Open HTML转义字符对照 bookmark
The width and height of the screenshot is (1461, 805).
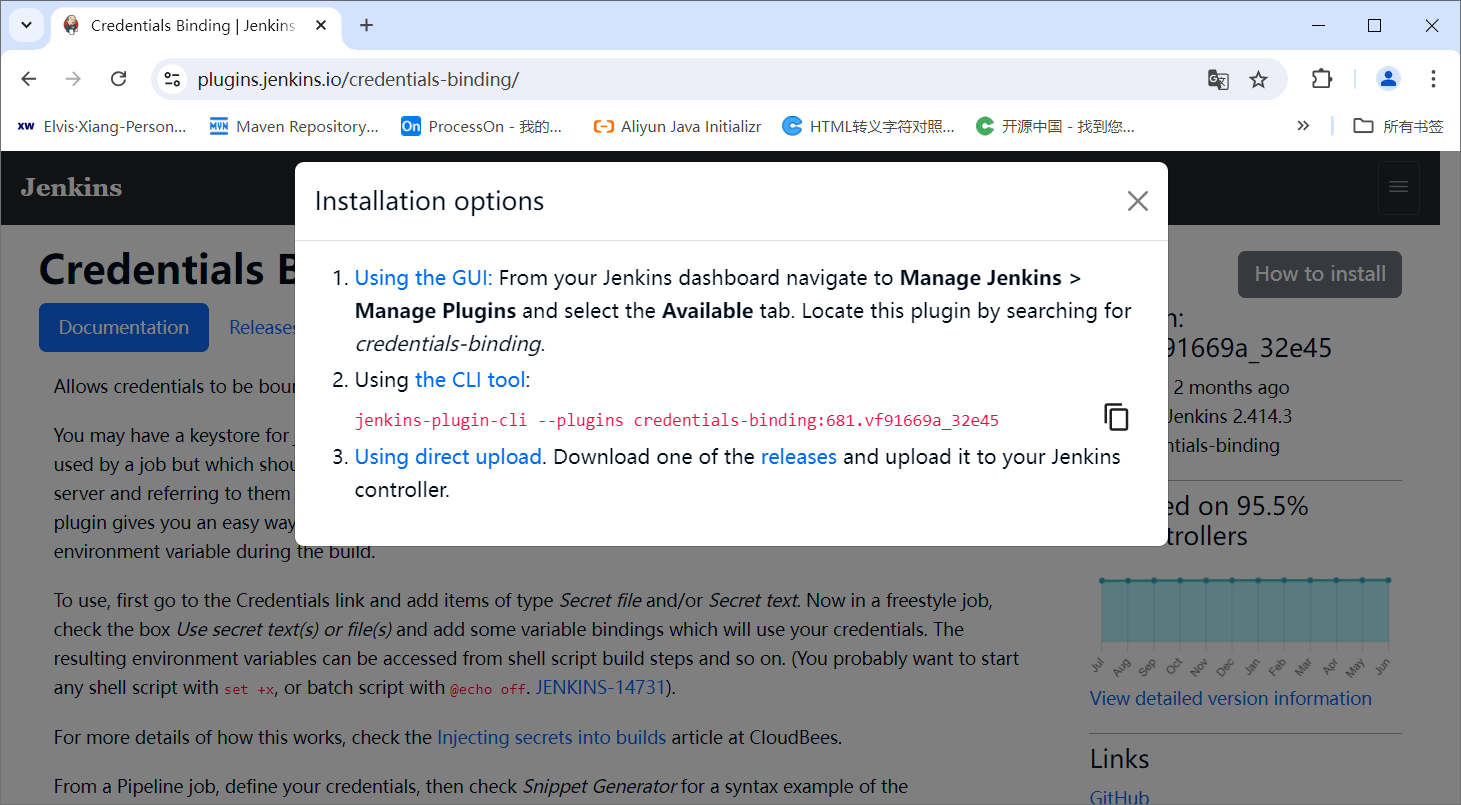(x=868, y=126)
